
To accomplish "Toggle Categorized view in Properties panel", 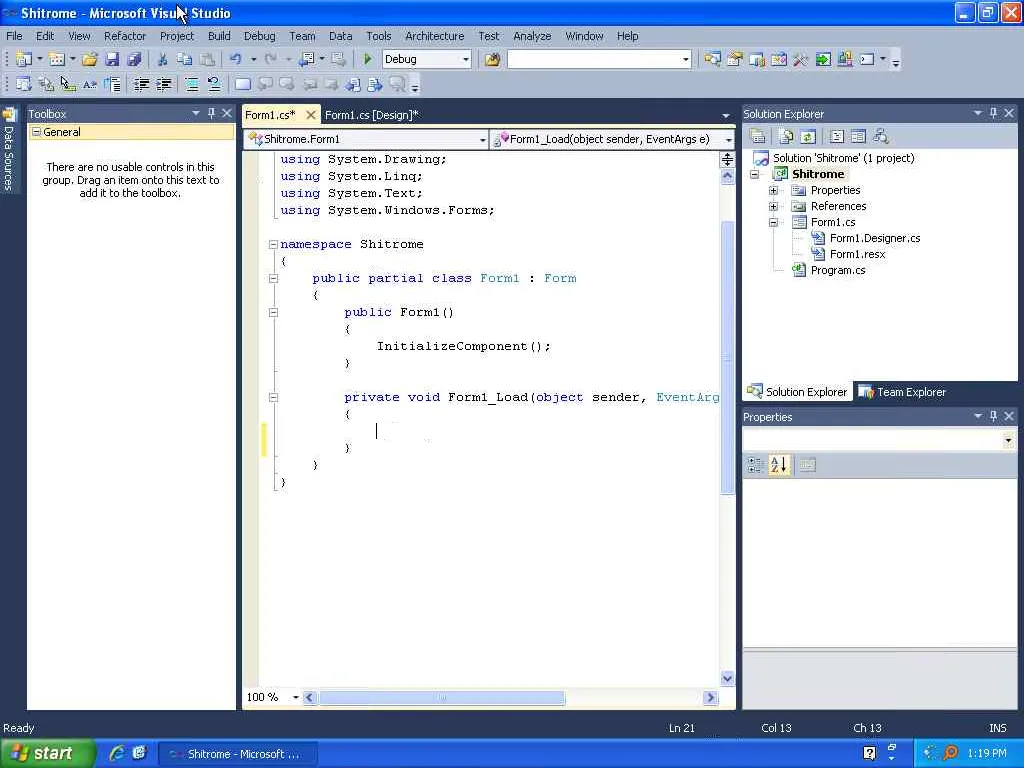I will pyautogui.click(x=755, y=465).
